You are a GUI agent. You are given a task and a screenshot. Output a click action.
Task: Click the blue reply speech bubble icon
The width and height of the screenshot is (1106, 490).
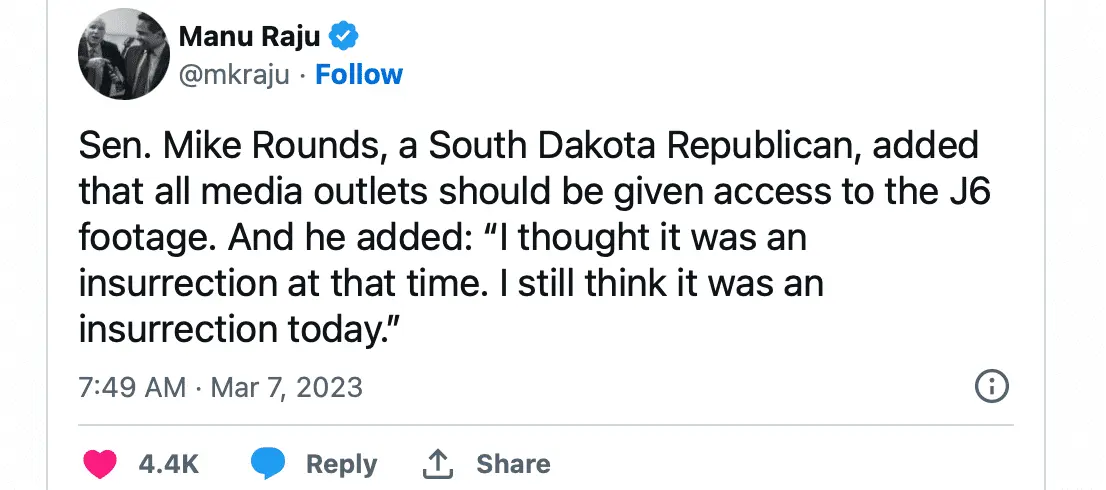[x=267, y=463]
